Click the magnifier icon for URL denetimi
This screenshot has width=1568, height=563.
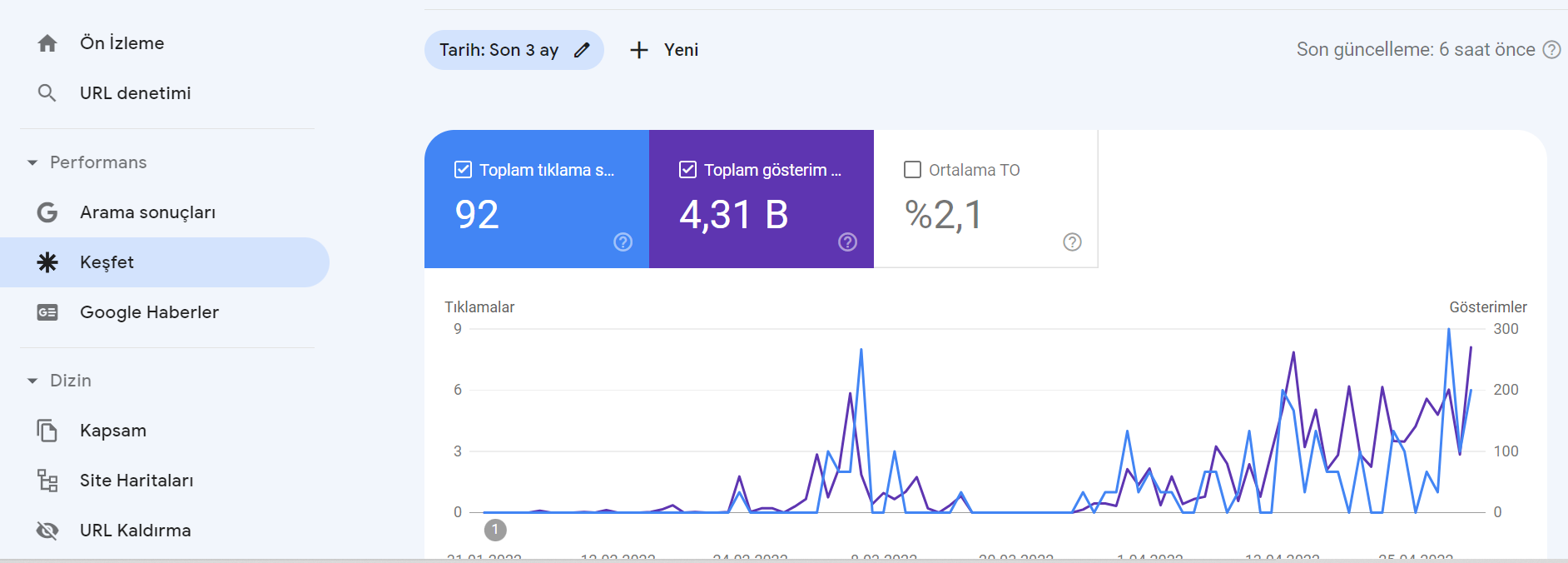[x=47, y=93]
